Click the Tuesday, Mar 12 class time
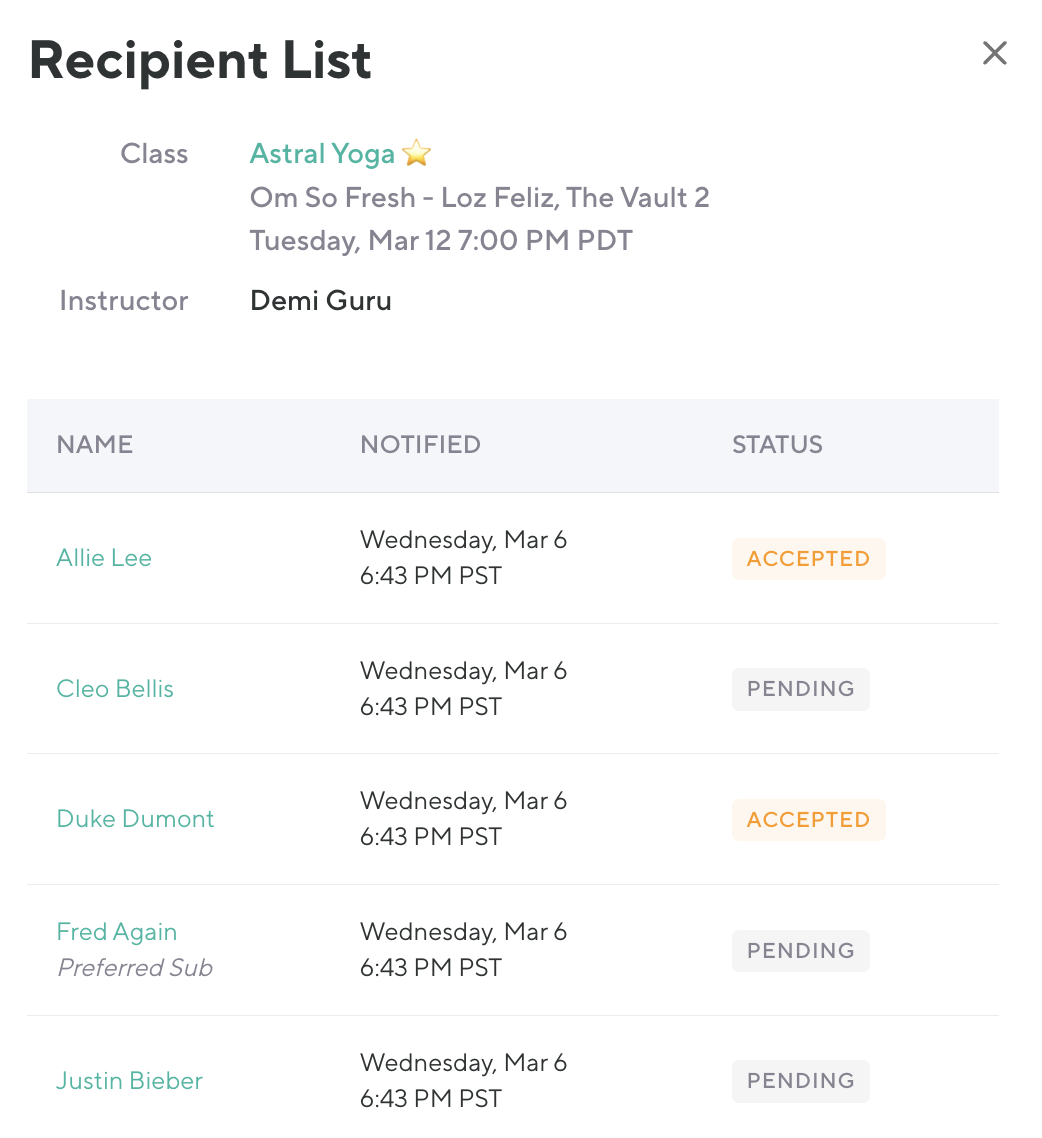Screen dimensions: 1042x1138 pyautogui.click(x=441, y=241)
